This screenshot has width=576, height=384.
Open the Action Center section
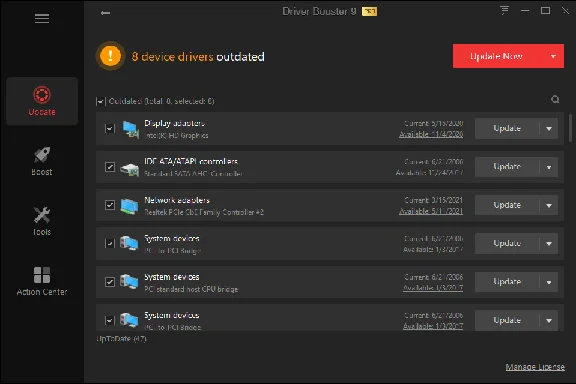point(42,281)
